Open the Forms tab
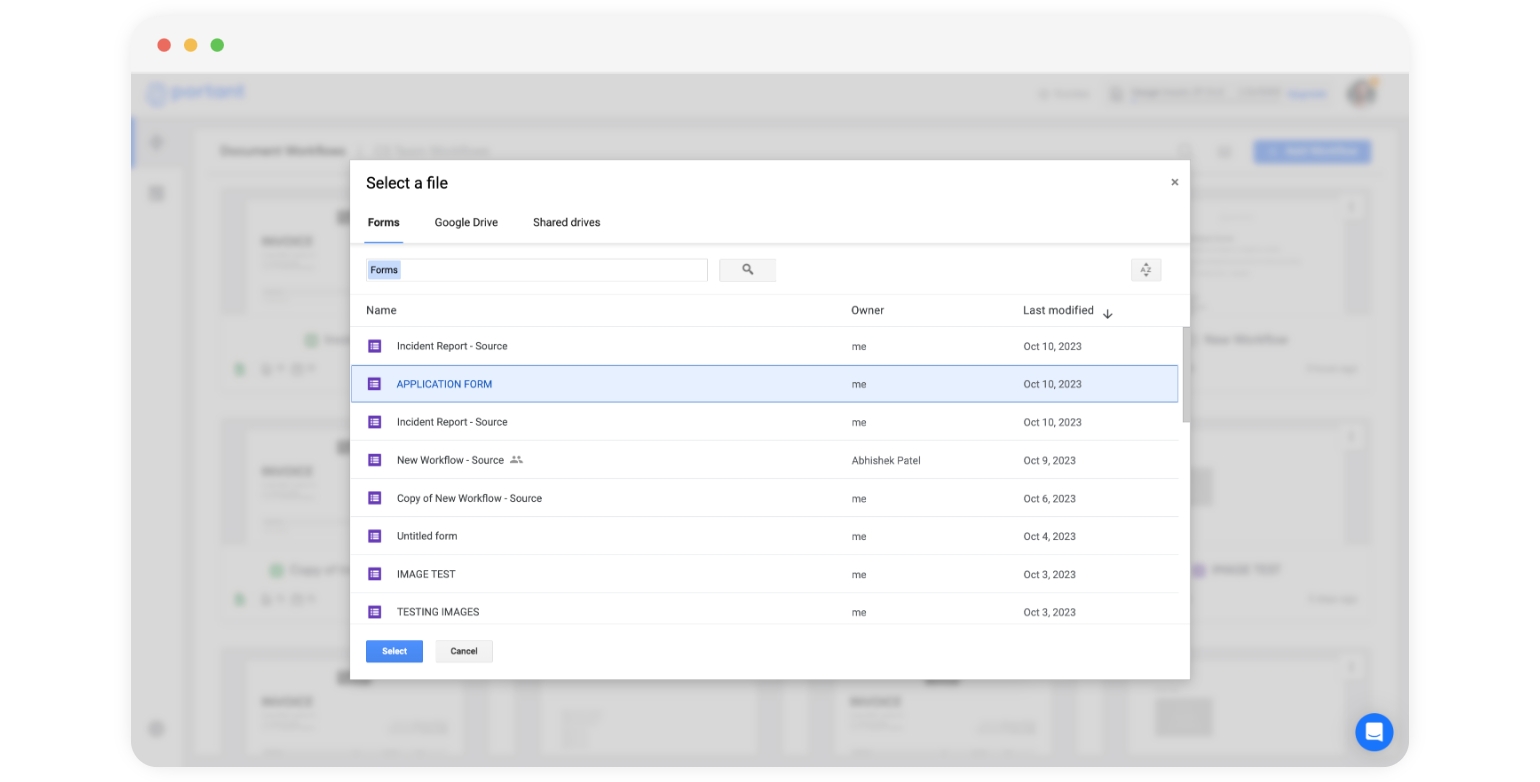 click(x=383, y=222)
